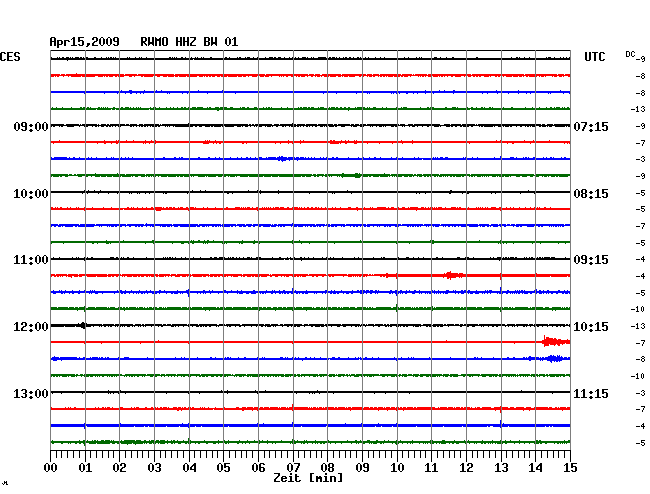Click the "07:15" UTC time label
650x494 pixels.
point(591,126)
